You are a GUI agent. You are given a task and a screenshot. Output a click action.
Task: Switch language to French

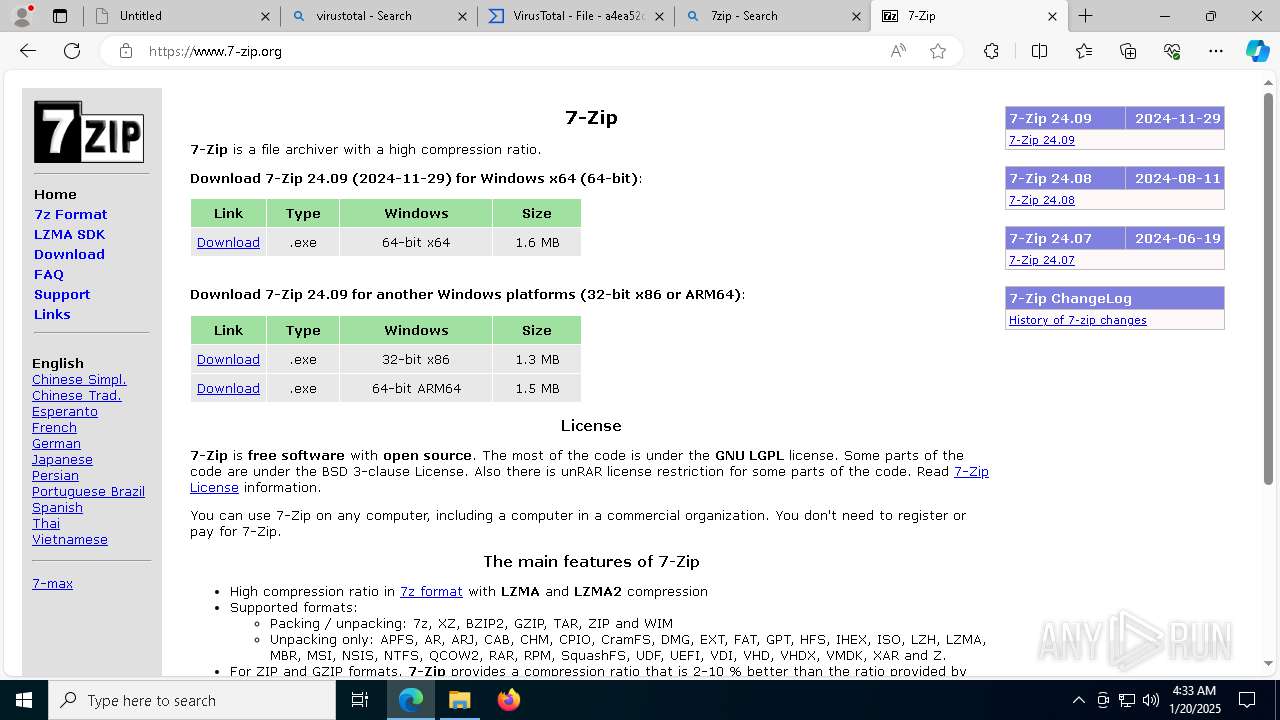coord(54,427)
